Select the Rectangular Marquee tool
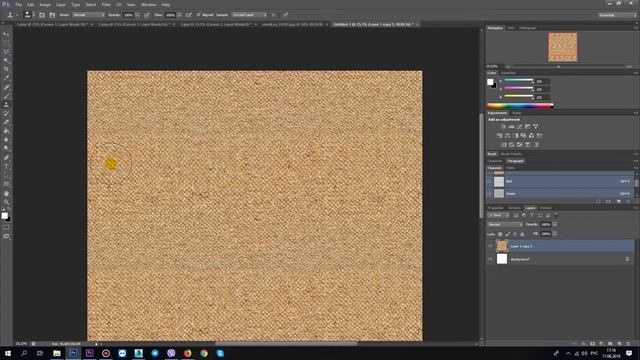640x360 pixels. [6, 43]
